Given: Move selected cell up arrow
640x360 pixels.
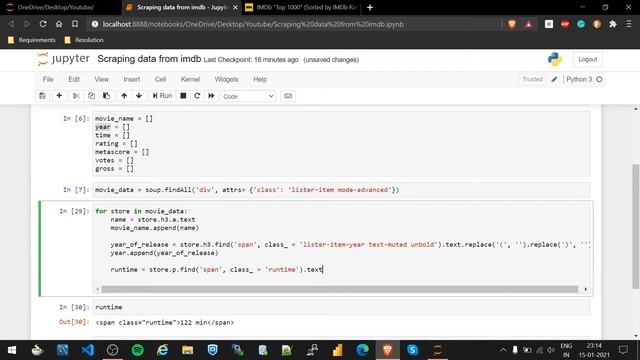Looking at the screenshot, I should [x=124, y=96].
